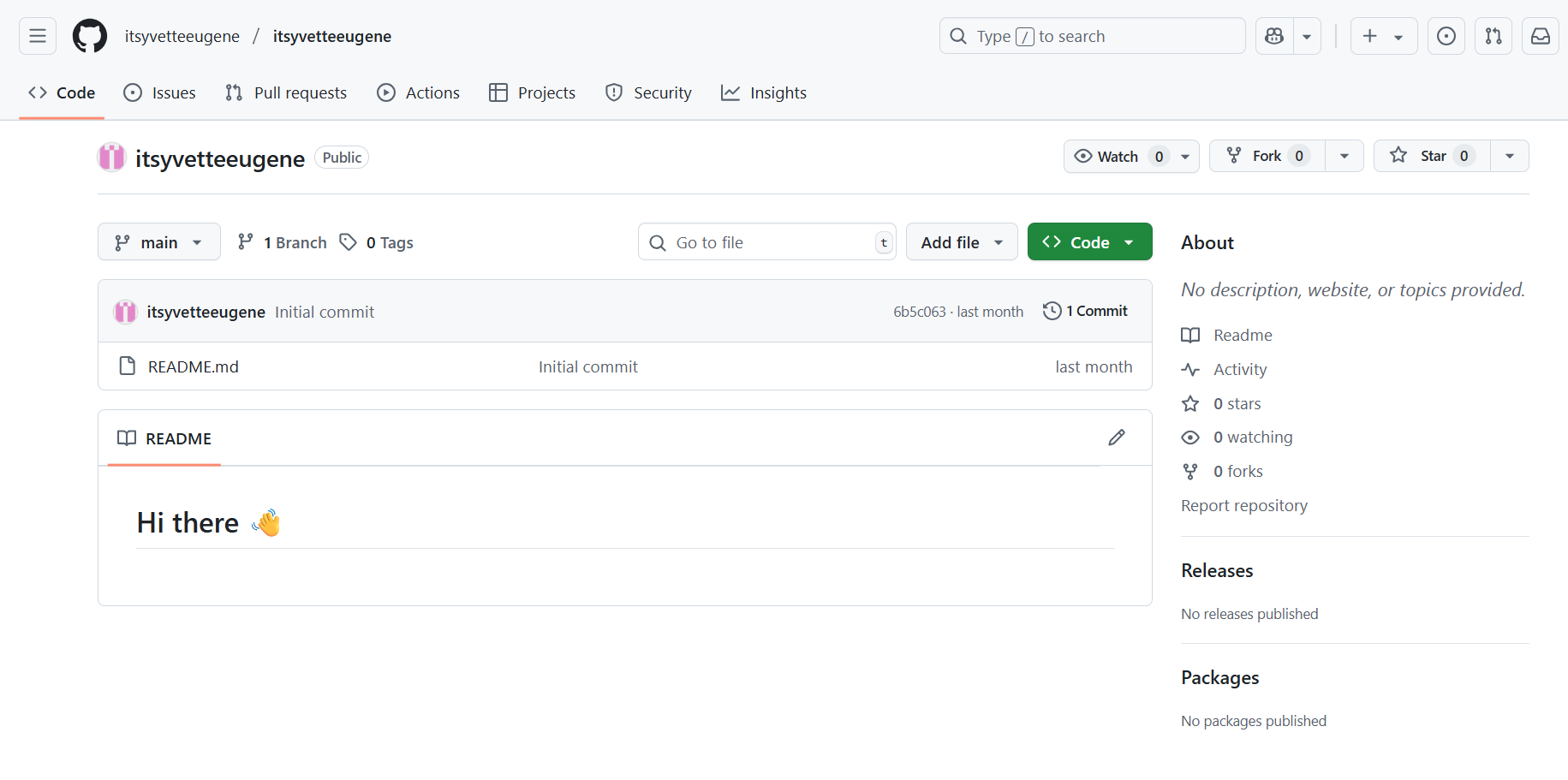This screenshot has height=780, width=1568.
Task: Expand the Add file dropdown
Action: tap(961, 241)
